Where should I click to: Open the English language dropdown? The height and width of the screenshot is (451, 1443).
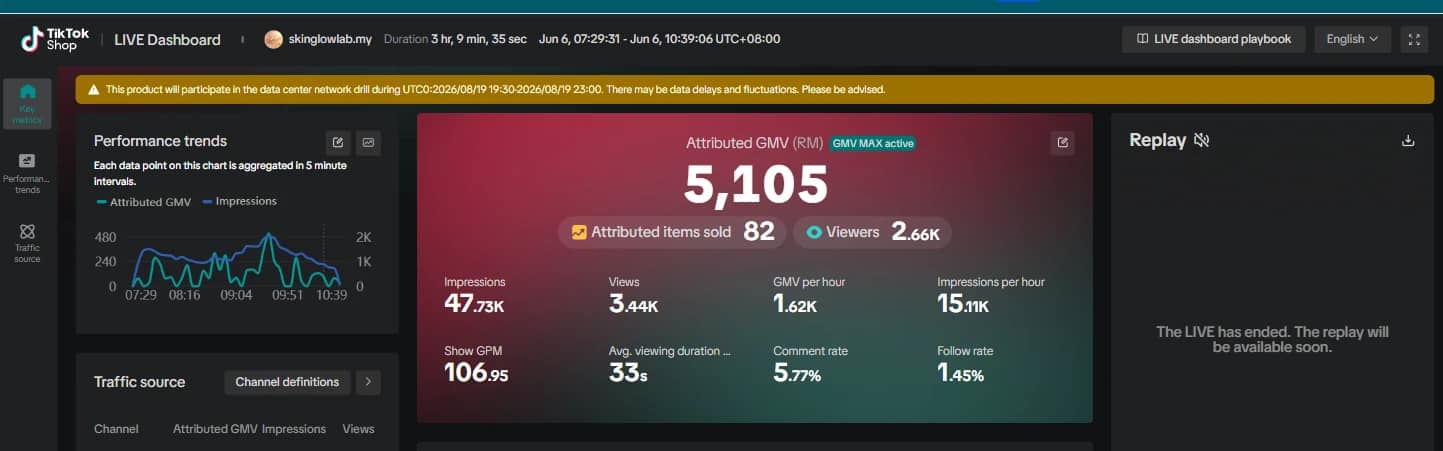[1352, 39]
